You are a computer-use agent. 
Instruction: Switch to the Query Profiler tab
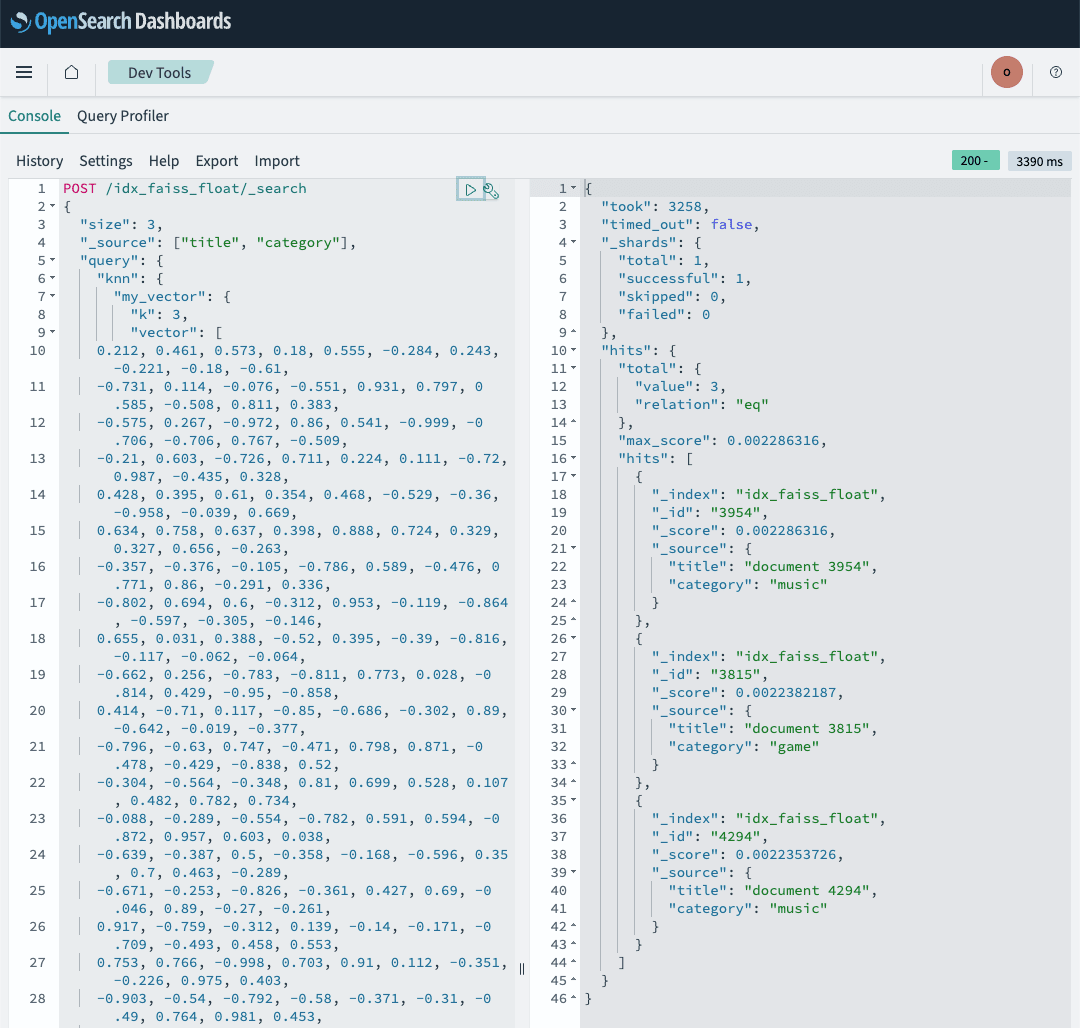click(123, 116)
